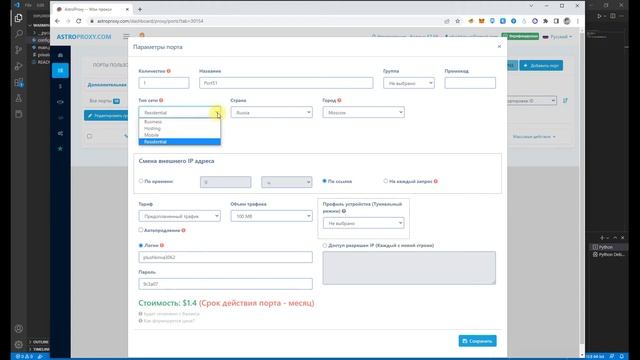Select На каждый запрос radio button
This screenshot has height=360, width=640.
386,181
